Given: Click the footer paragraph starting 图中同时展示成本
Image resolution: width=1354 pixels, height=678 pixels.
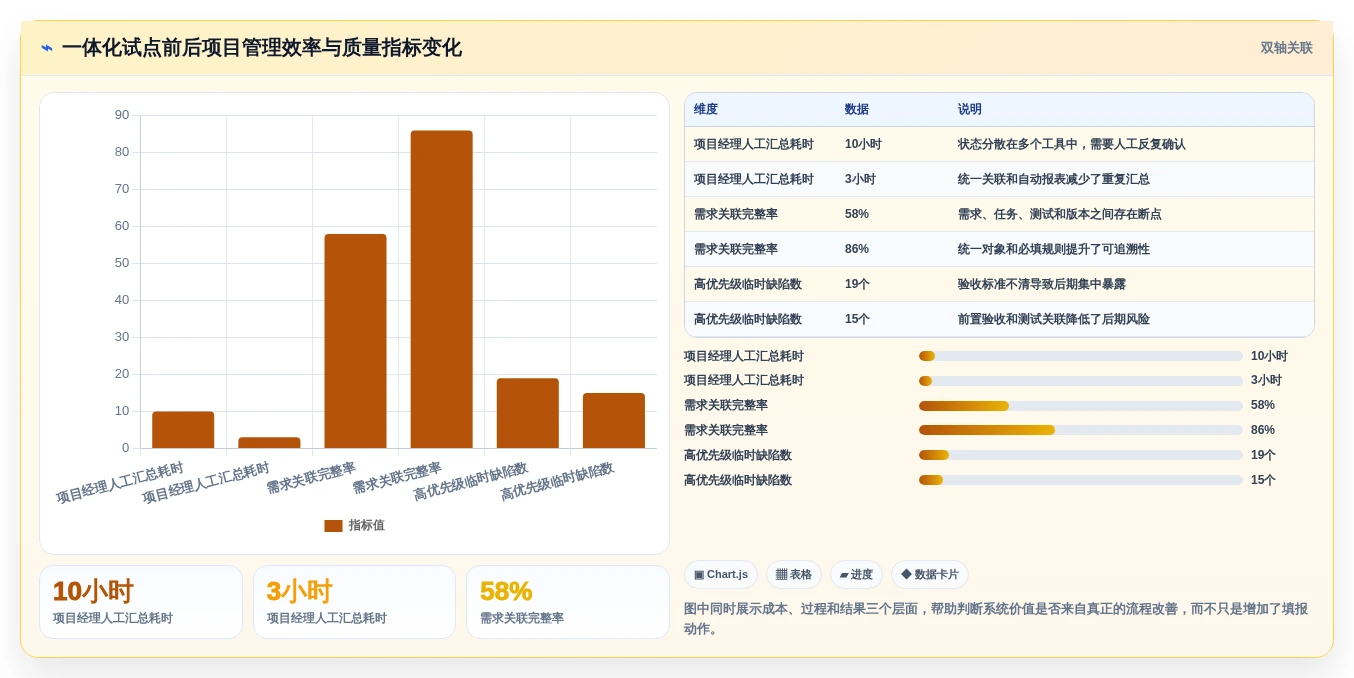Looking at the screenshot, I should pyautogui.click(x=996, y=619).
